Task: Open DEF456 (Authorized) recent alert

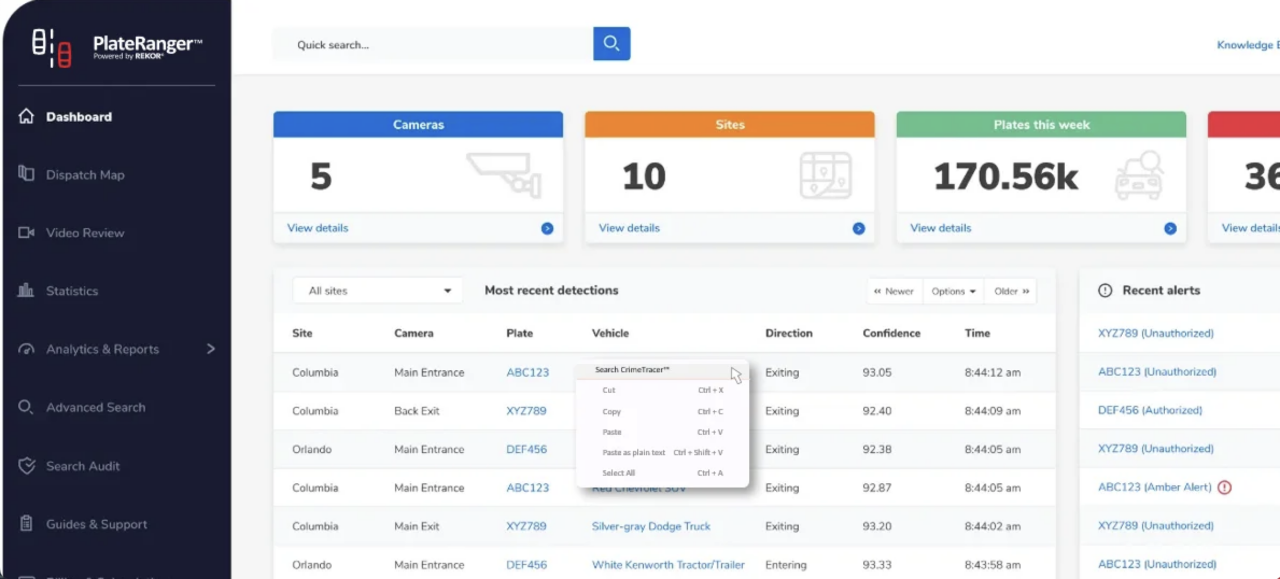Action: pyautogui.click(x=1150, y=410)
